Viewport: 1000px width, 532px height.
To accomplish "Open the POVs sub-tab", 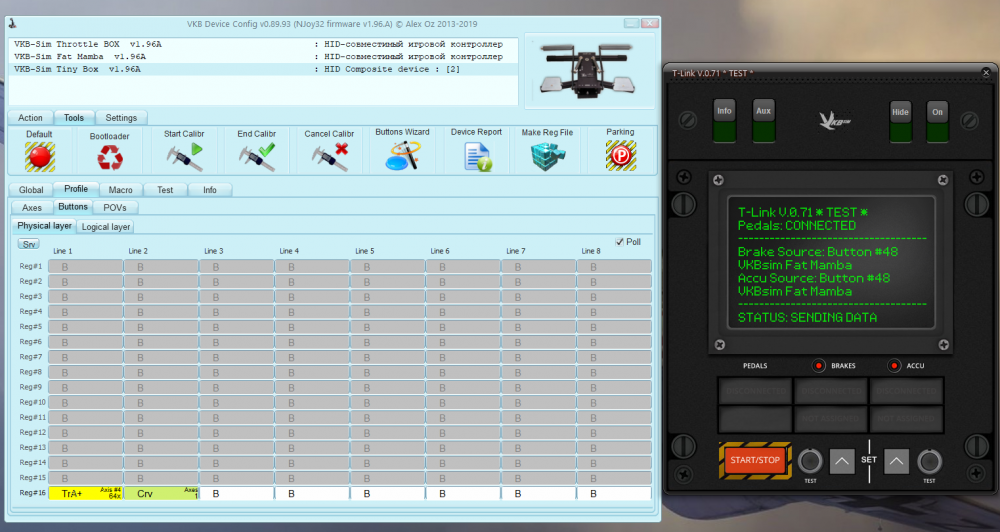I will [115, 208].
